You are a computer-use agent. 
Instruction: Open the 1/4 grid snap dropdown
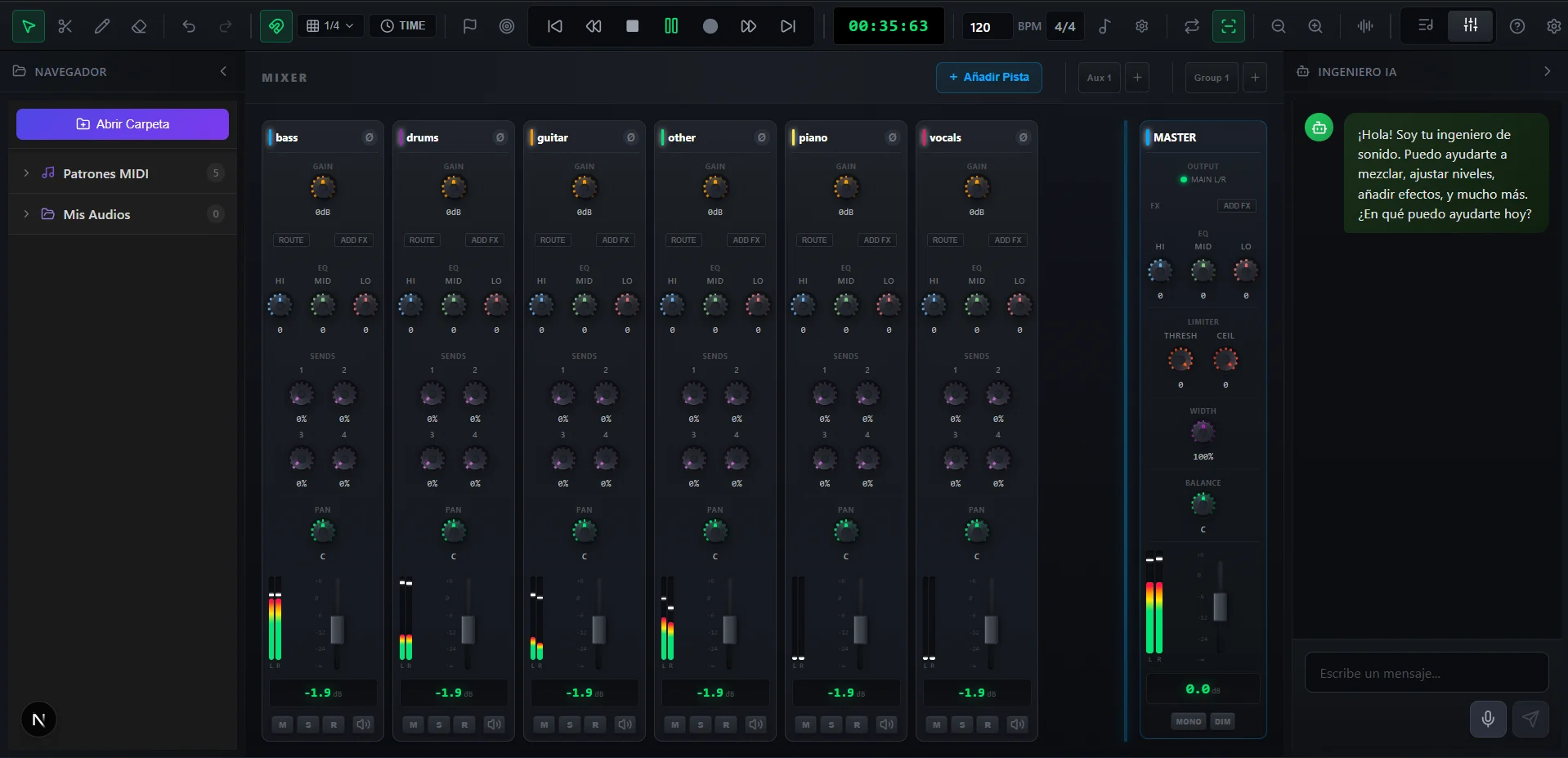tap(330, 26)
